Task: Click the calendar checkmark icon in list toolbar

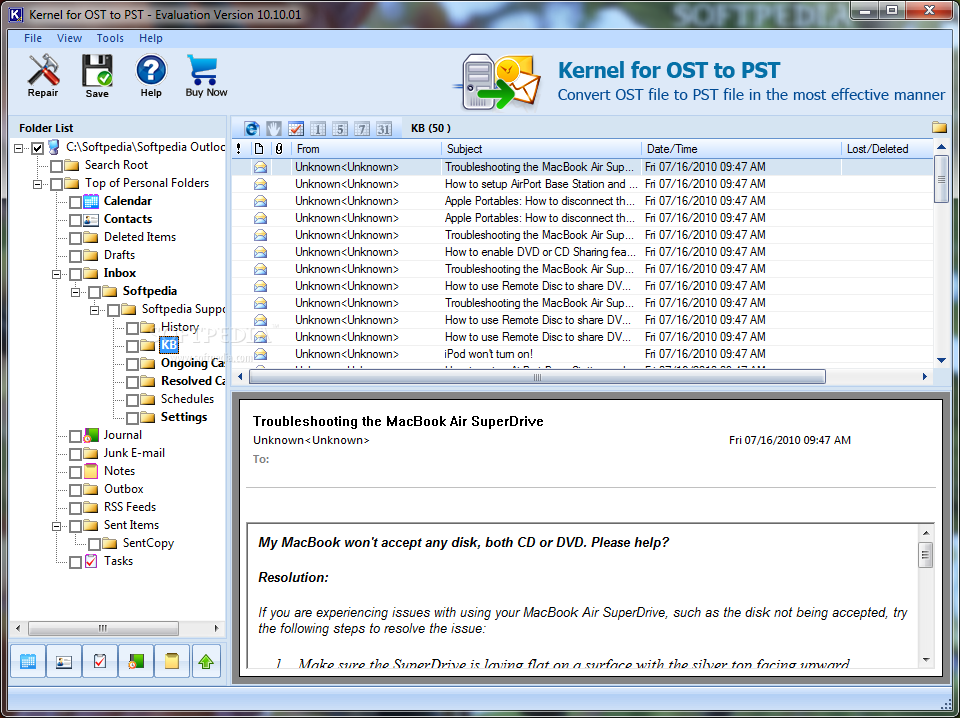Action: 296,129
